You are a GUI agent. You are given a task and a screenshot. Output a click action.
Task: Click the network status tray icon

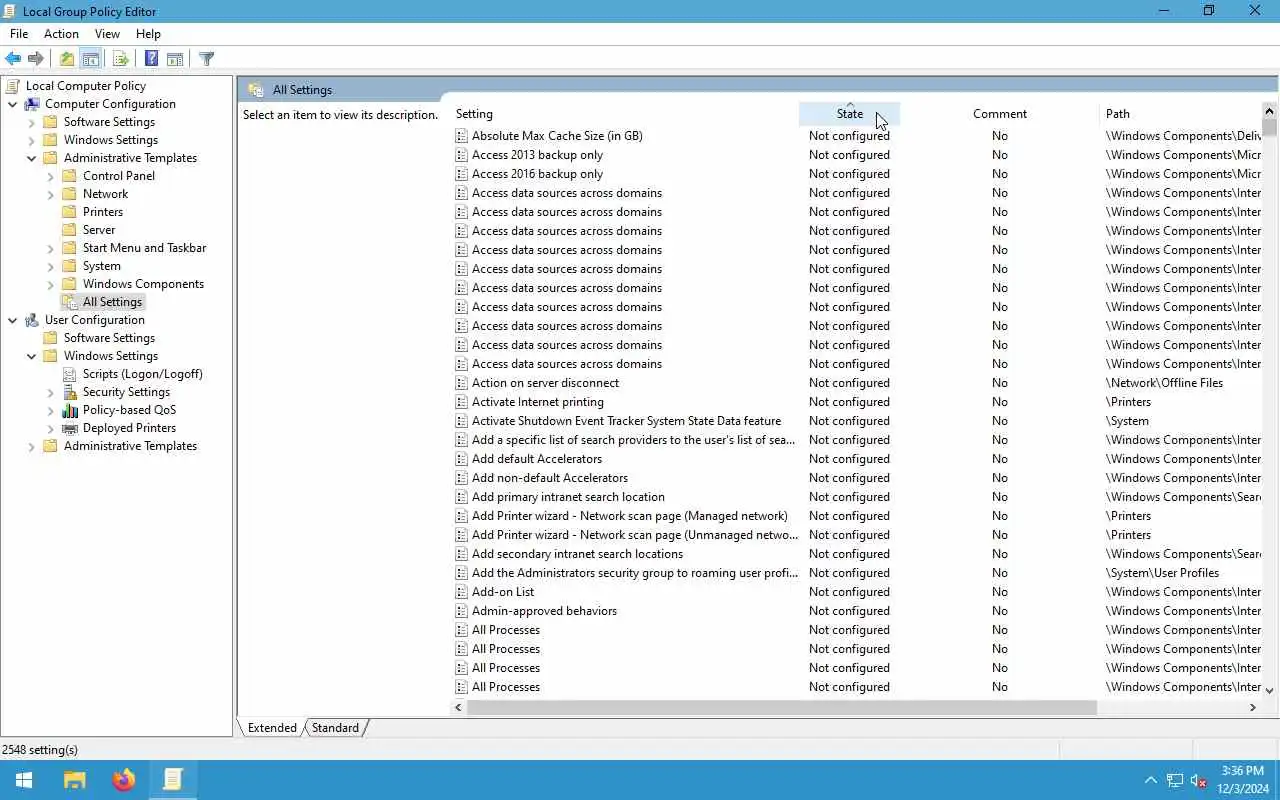1175,780
